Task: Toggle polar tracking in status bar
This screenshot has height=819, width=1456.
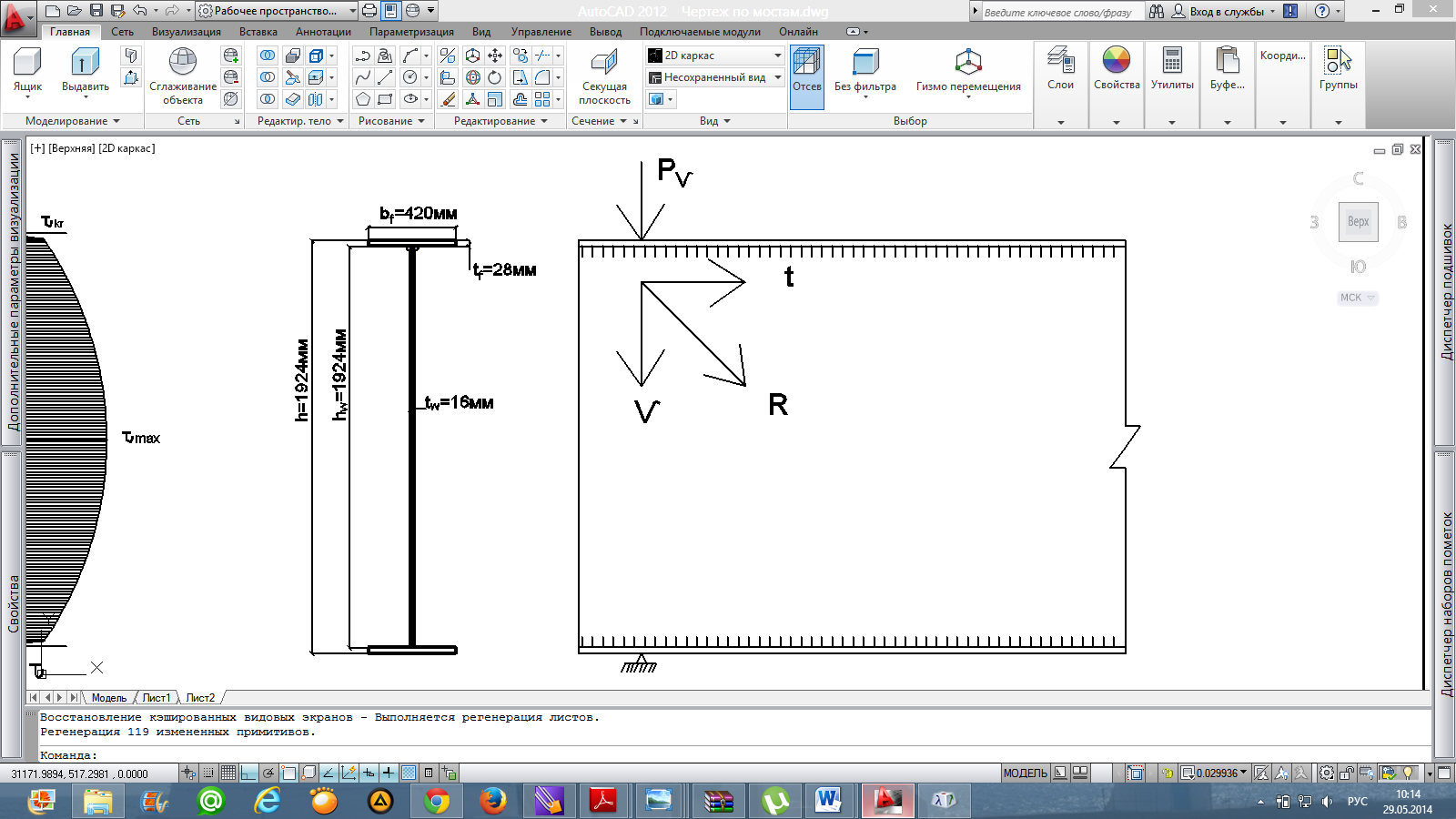Action: pos(268,773)
